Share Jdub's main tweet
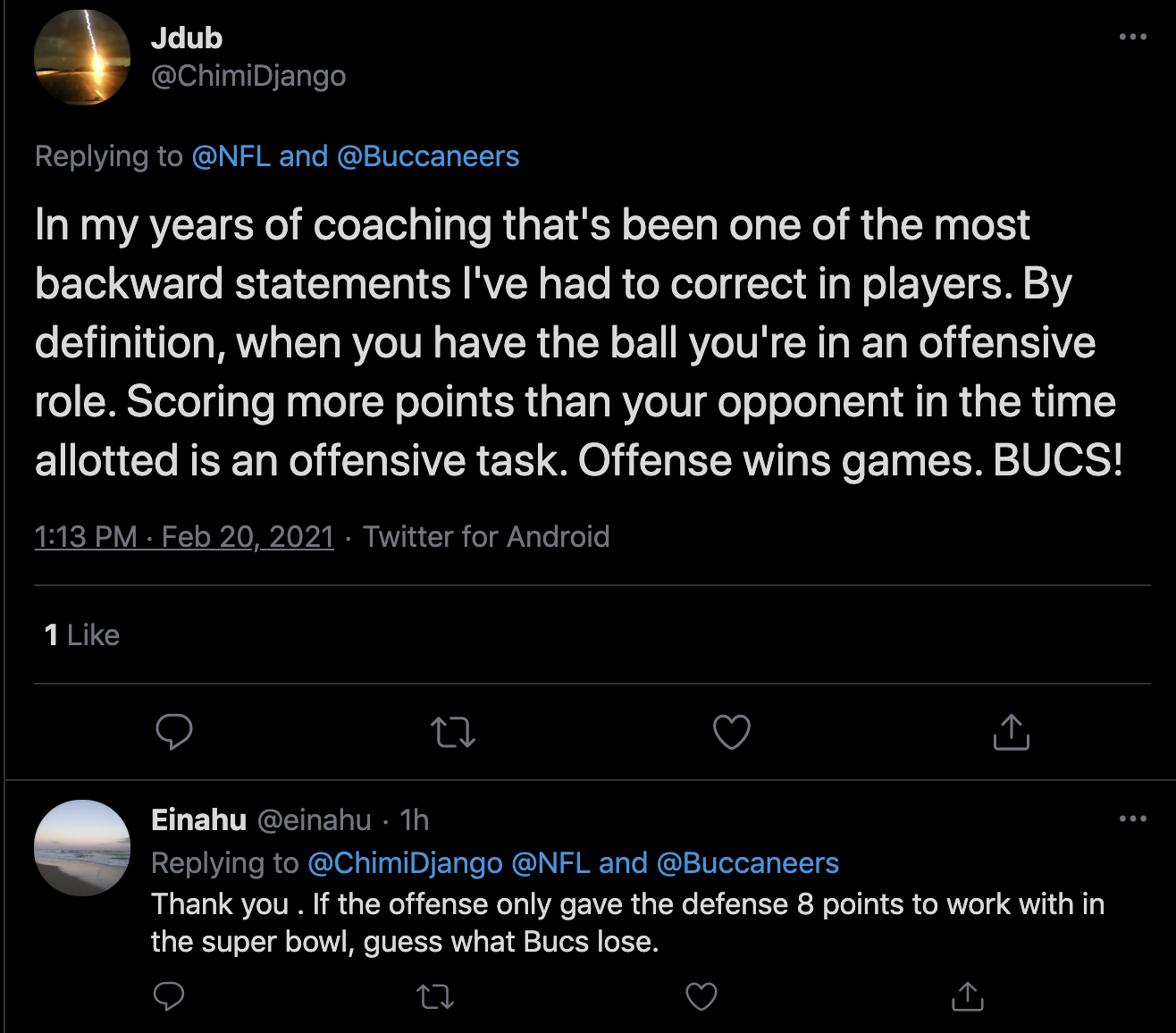The height and width of the screenshot is (1033, 1176). click(1011, 732)
